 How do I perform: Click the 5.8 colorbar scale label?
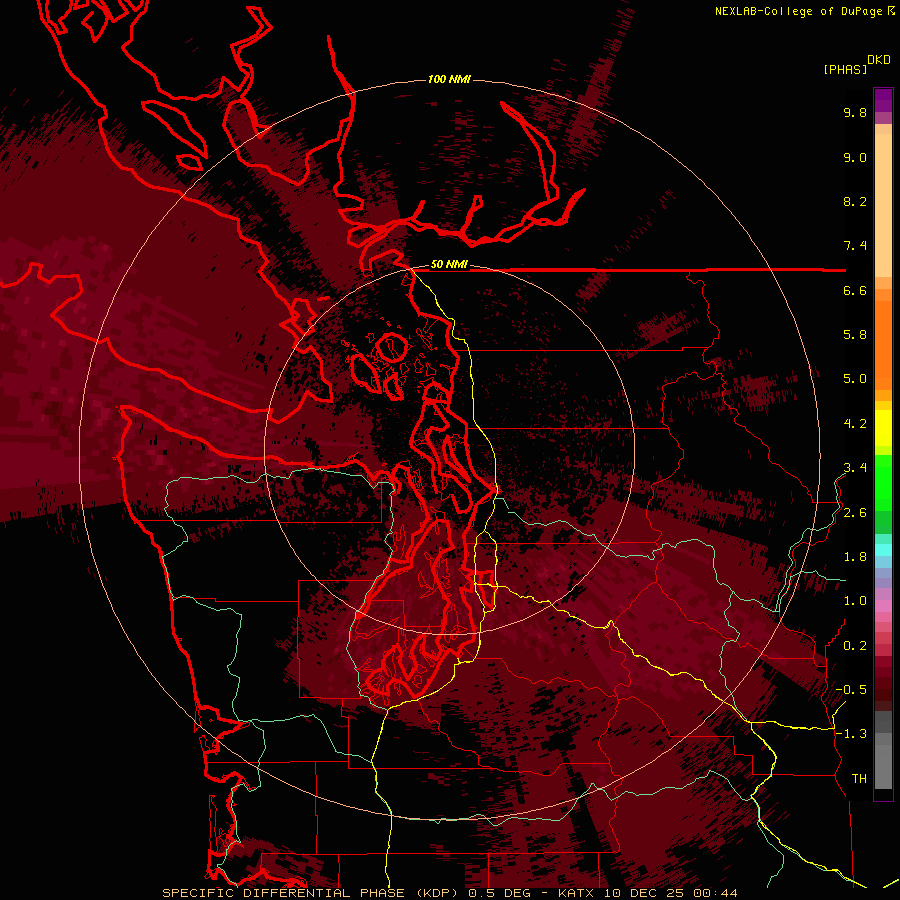[855, 335]
